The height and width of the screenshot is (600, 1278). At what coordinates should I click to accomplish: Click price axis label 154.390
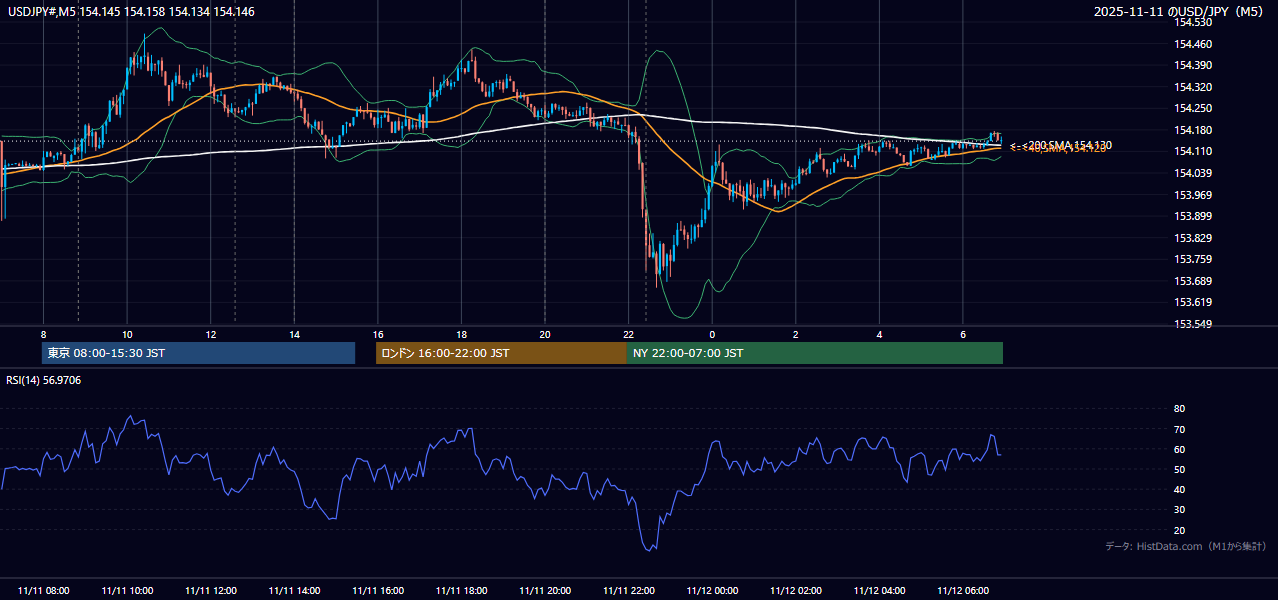click(x=1193, y=65)
